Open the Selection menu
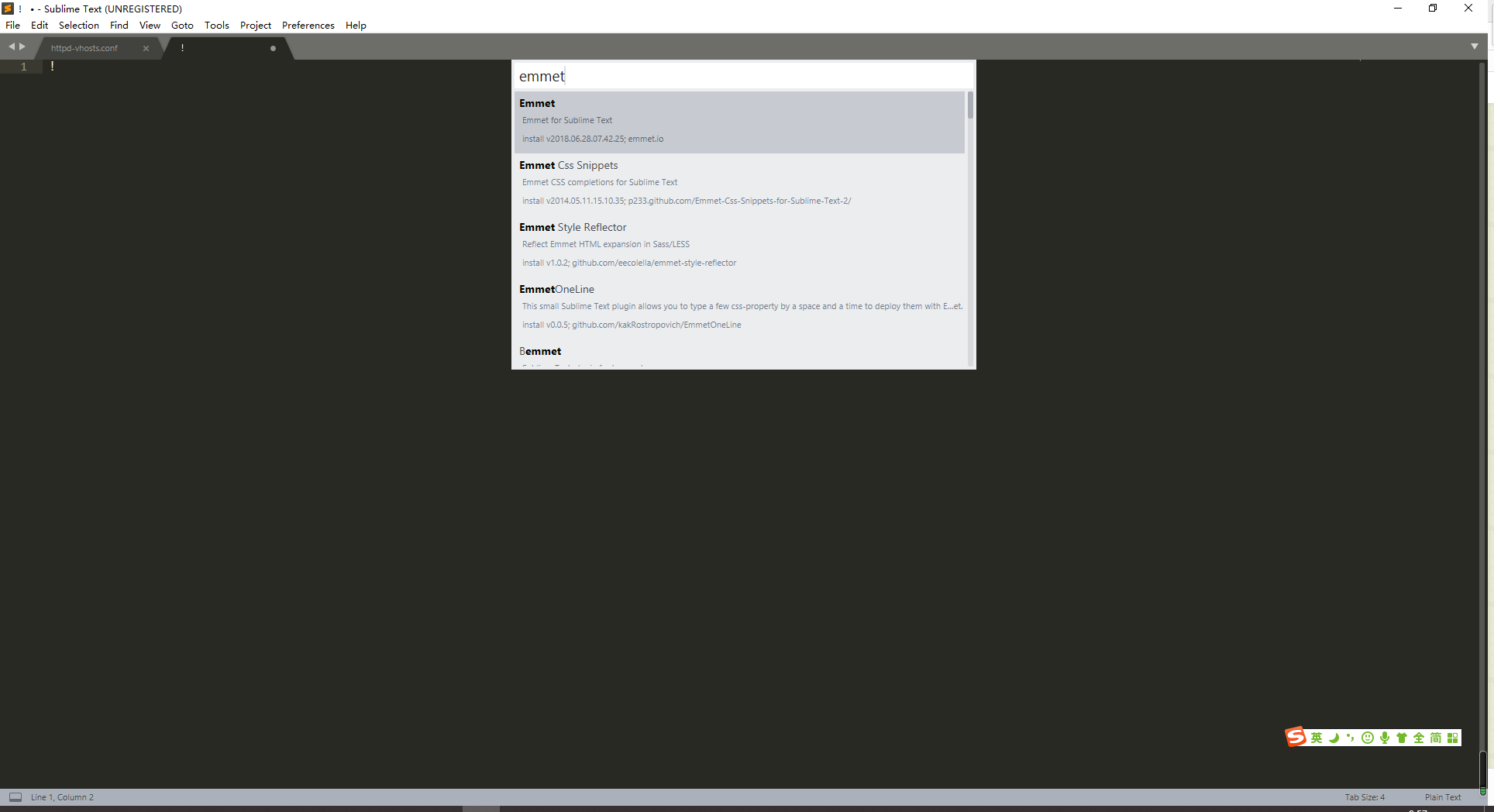Image resolution: width=1494 pixels, height=812 pixels. coord(79,25)
